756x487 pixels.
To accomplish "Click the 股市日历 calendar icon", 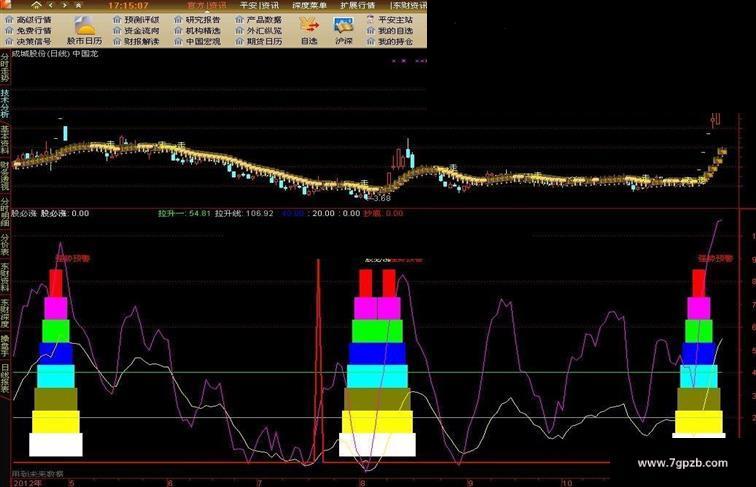I will point(84,26).
